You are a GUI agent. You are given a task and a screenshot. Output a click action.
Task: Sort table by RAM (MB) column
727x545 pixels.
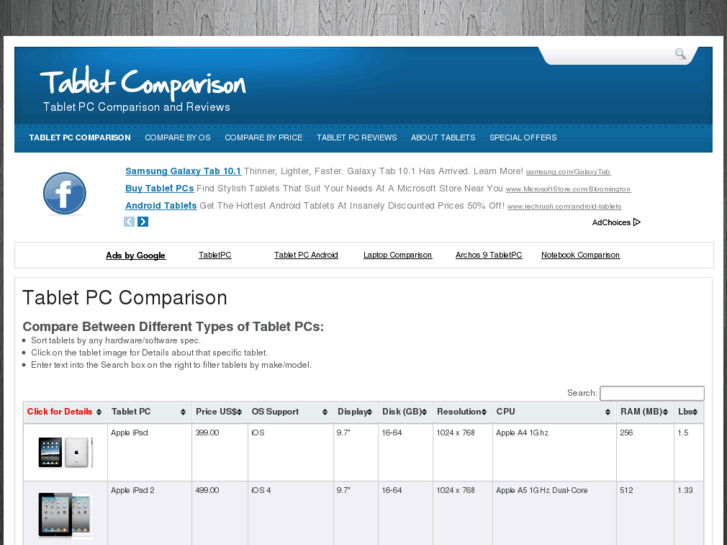pos(645,412)
